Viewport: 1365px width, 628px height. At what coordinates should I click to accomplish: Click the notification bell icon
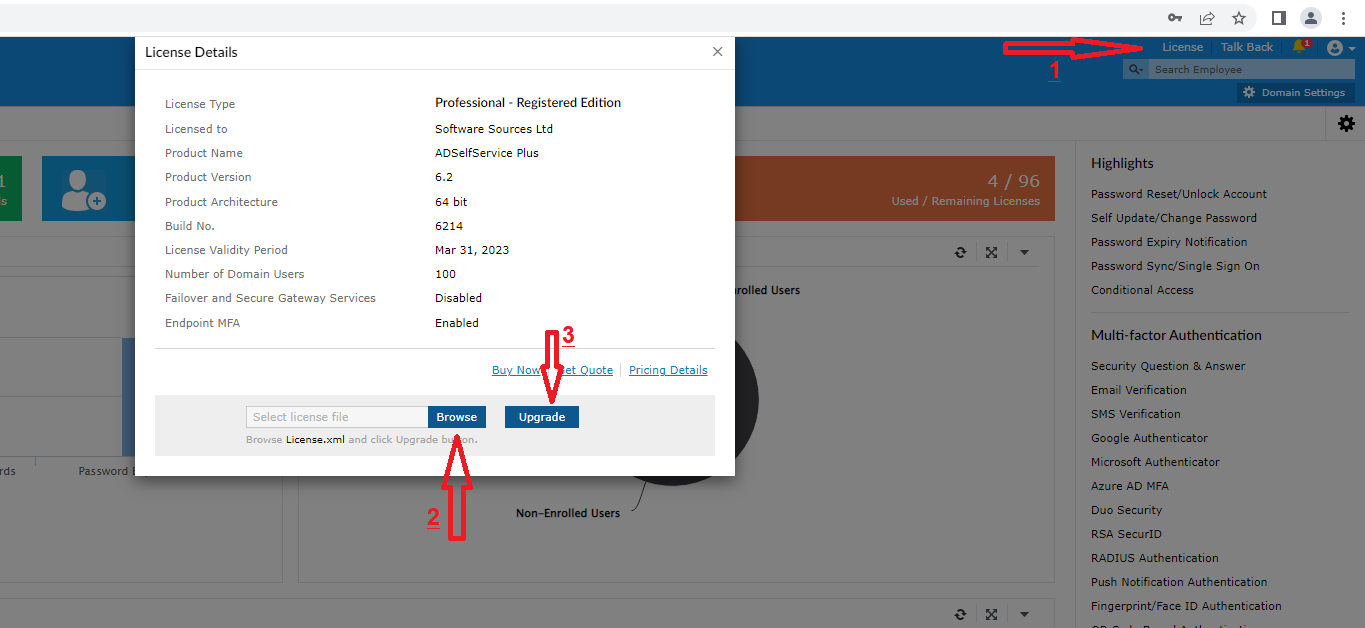(x=1299, y=47)
